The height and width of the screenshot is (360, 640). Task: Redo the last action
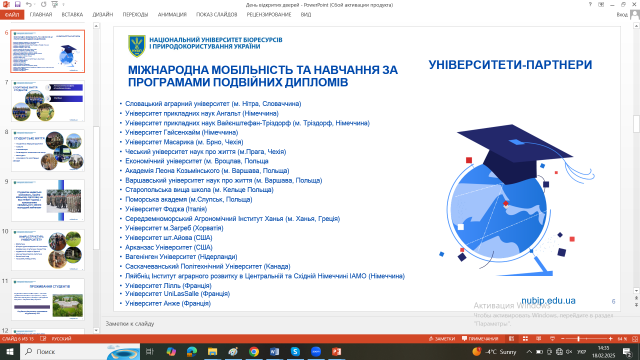click(44, 4)
